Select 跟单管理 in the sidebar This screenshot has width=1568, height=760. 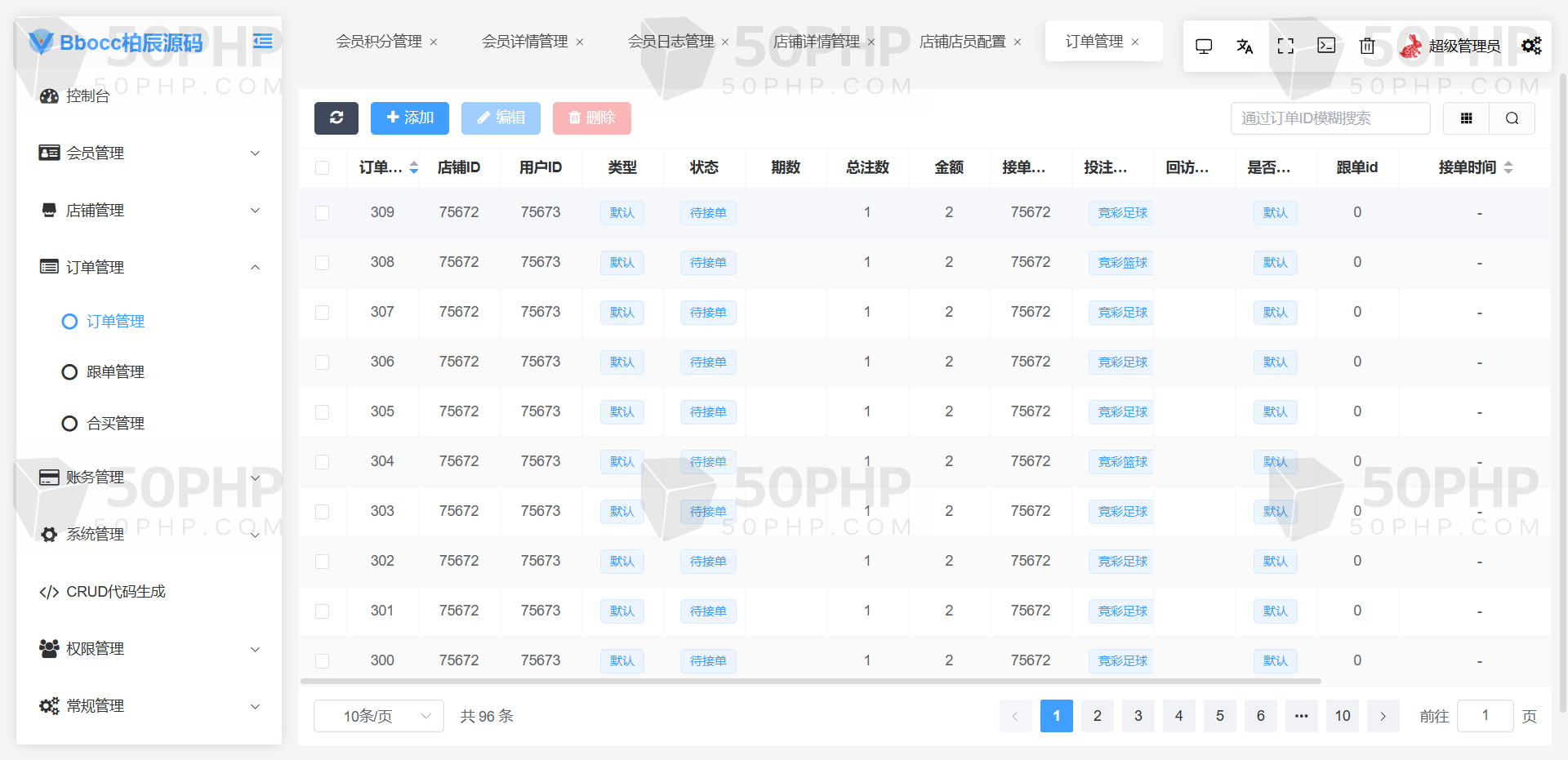(115, 372)
